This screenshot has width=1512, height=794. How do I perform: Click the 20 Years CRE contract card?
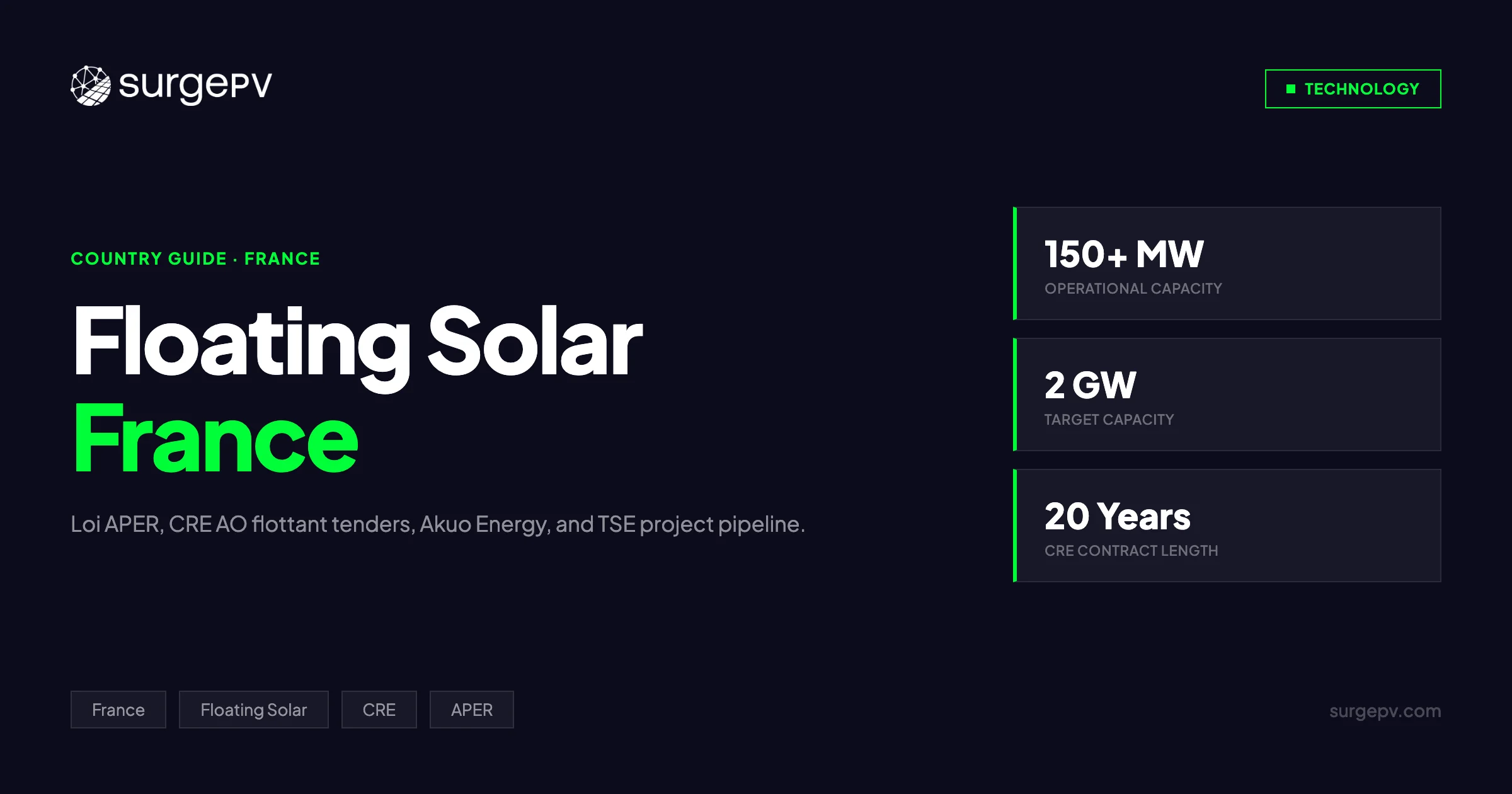(1228, 526)
